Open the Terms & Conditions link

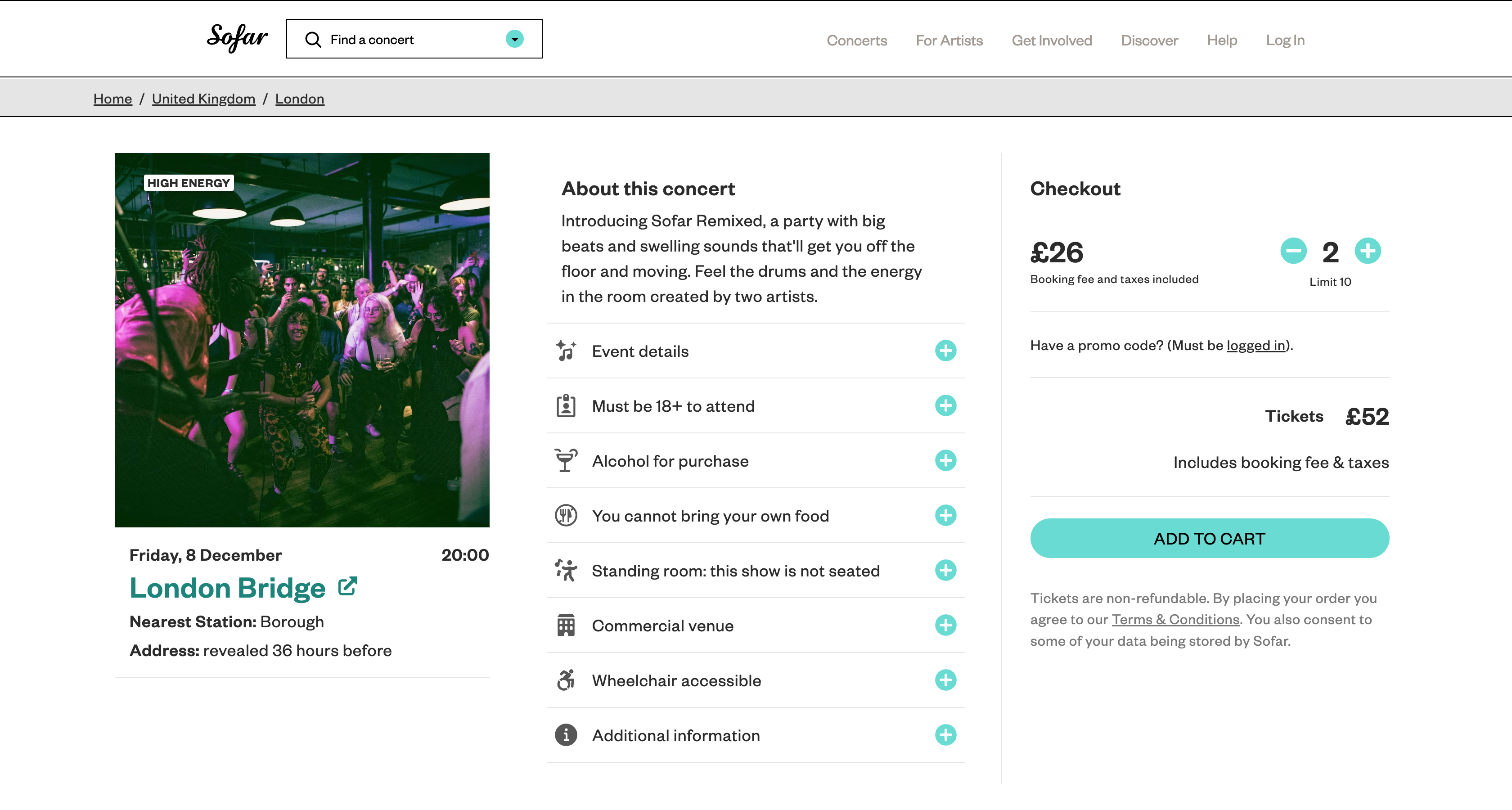[x=1175, y=620]
